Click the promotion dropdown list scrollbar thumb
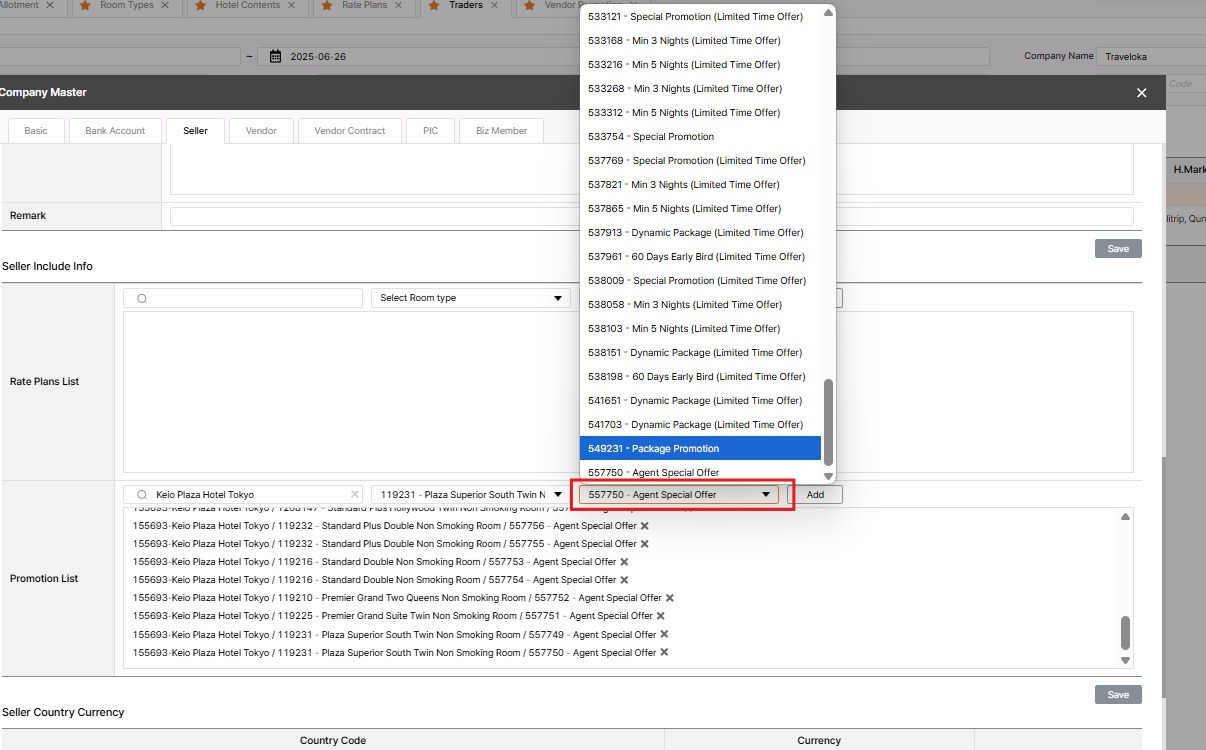 [828, 422]
